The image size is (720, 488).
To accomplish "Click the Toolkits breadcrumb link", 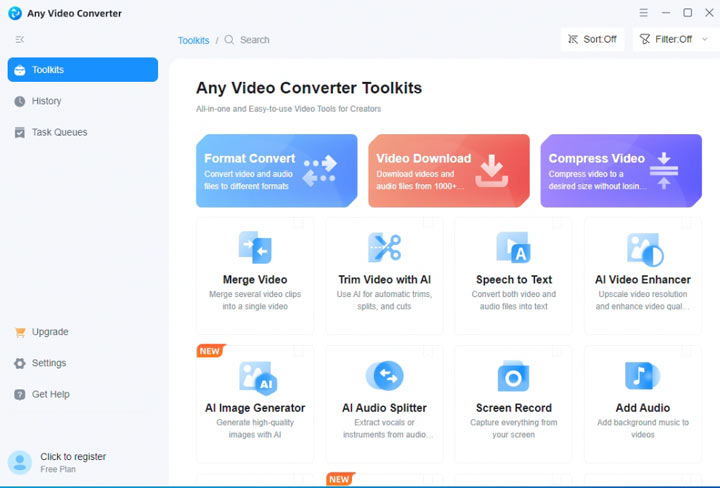I will (x=193, y=40).
